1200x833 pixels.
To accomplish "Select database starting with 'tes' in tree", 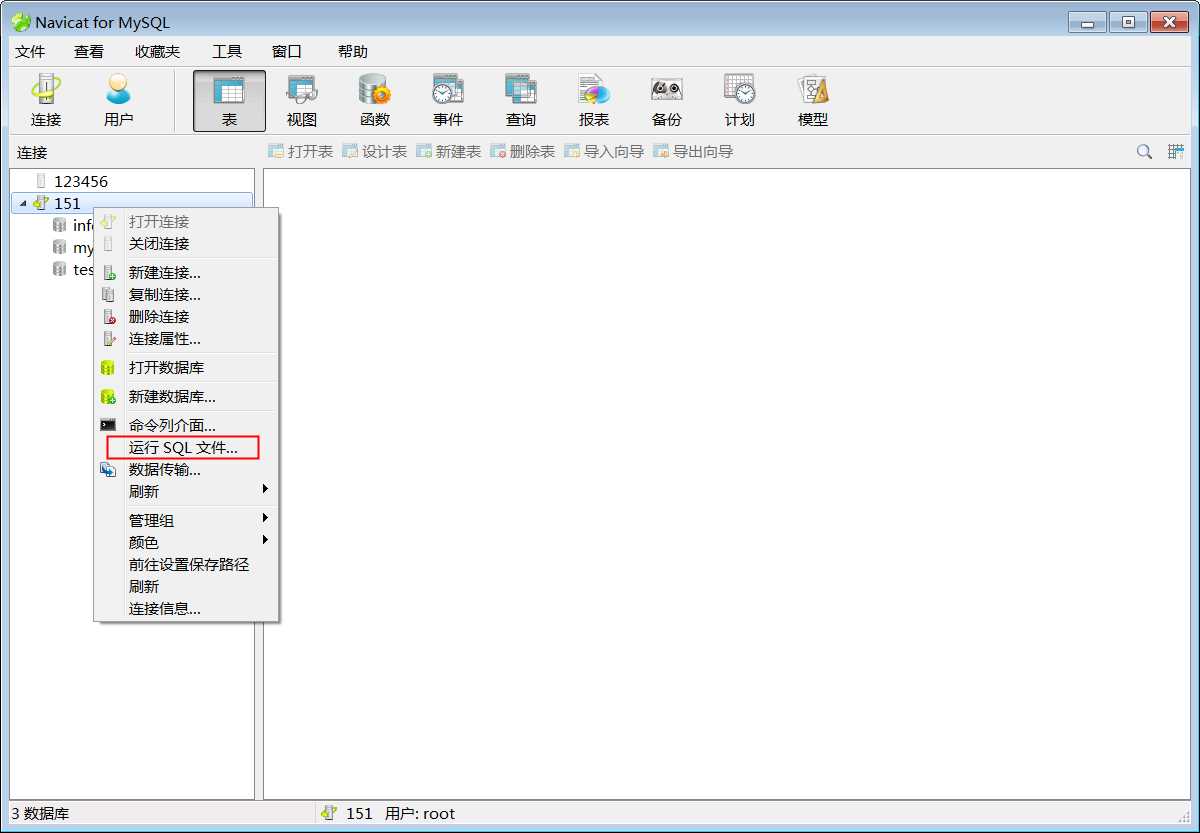I will [x=83, y=270].
